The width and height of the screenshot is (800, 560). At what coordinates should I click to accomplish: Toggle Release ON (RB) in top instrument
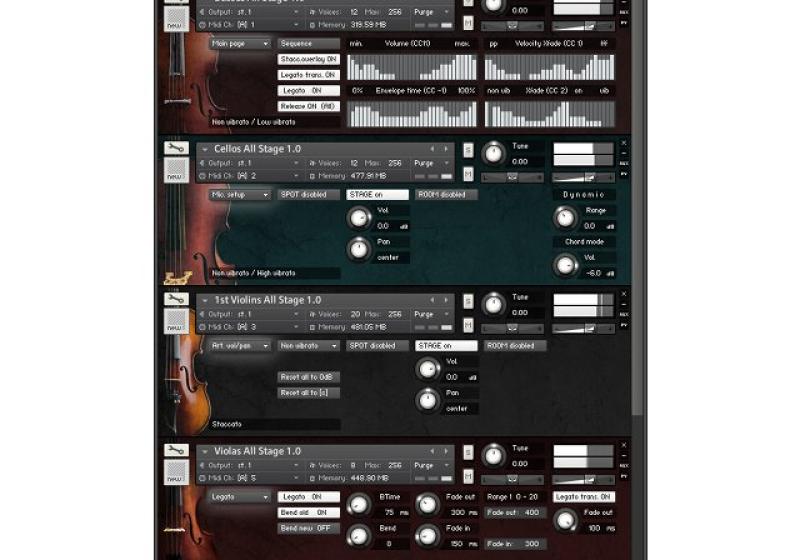[x=309, y=106]
